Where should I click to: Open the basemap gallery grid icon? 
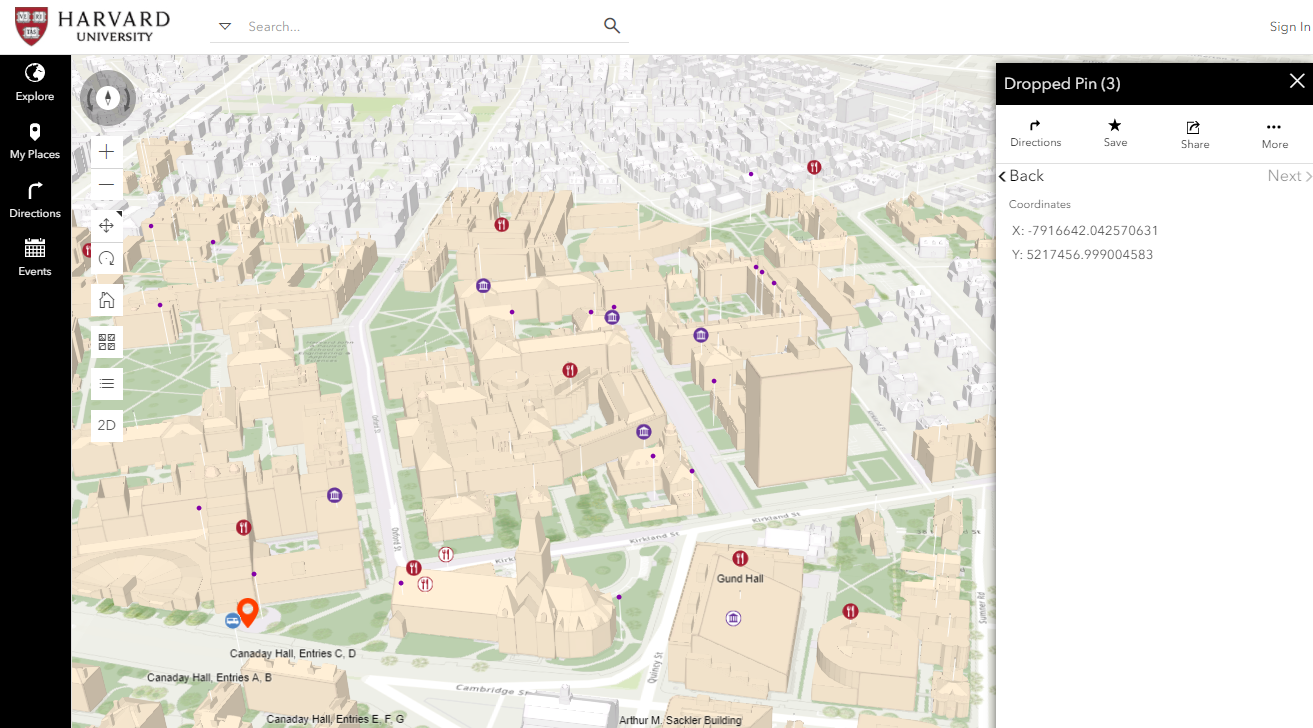106,341
